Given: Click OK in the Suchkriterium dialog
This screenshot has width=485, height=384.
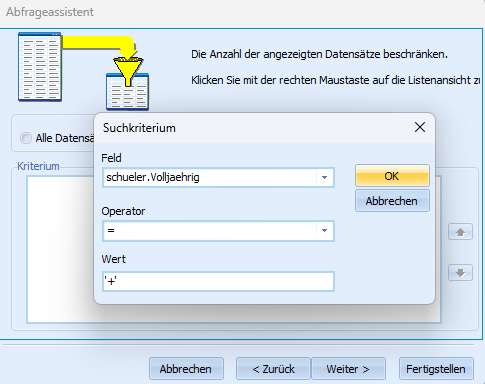Looking at the screenshot, I should pos(392,176).
